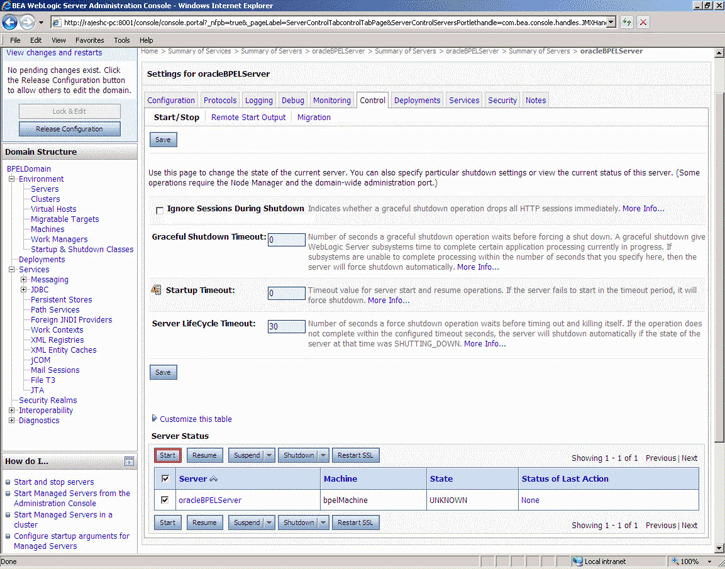
Task: Open Start and stop servers help link
Action: pos(54,482)
